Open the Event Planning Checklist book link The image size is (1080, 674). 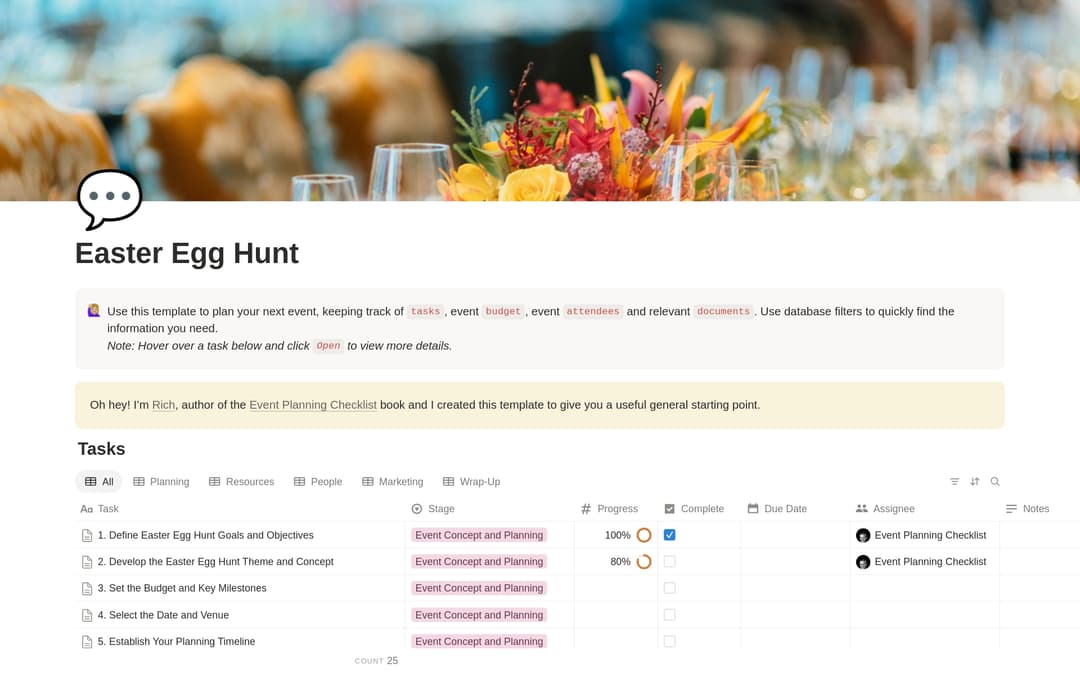[313, 405]
